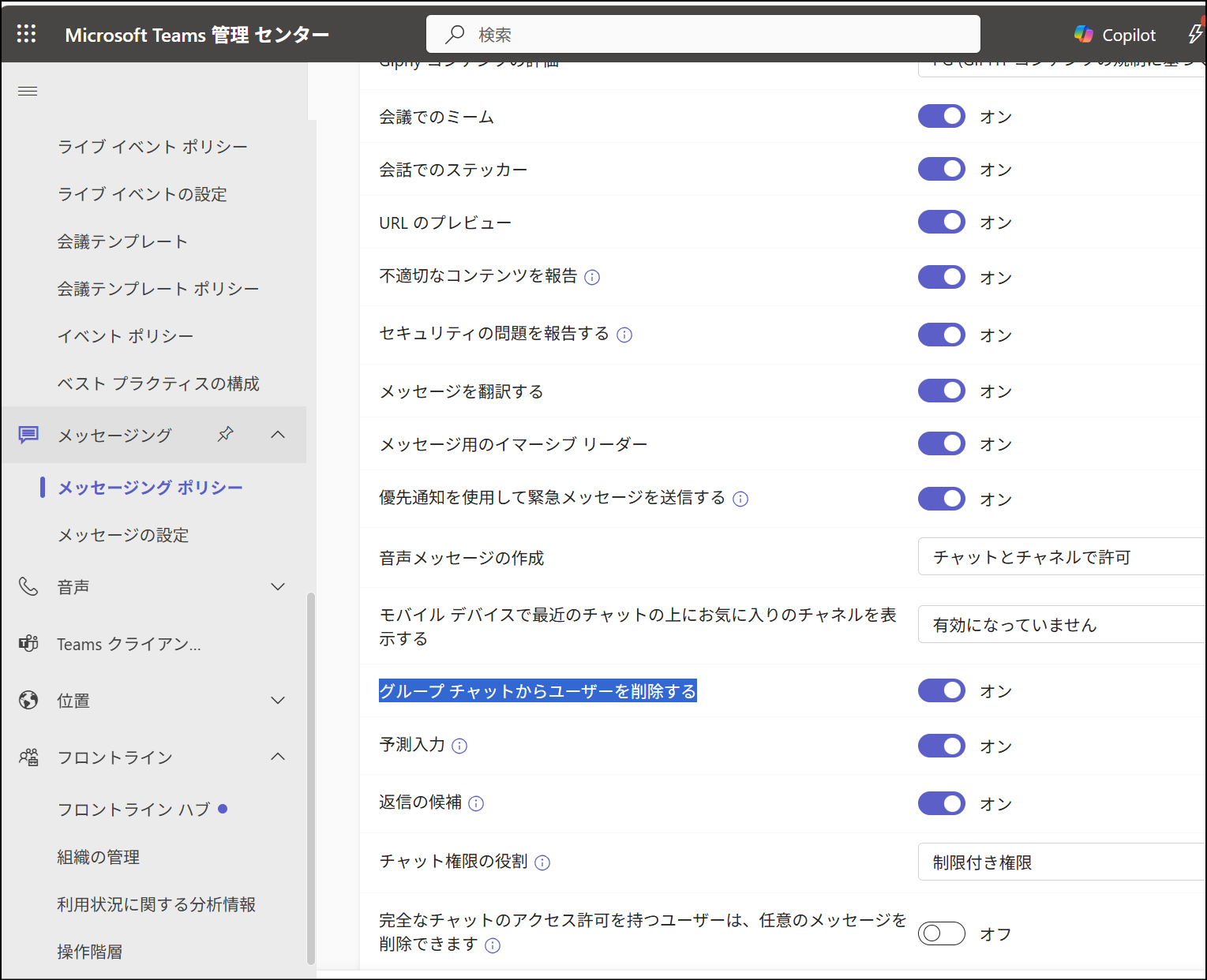
Task: Click the Teams クライアント icon
Action: [28, 643]
